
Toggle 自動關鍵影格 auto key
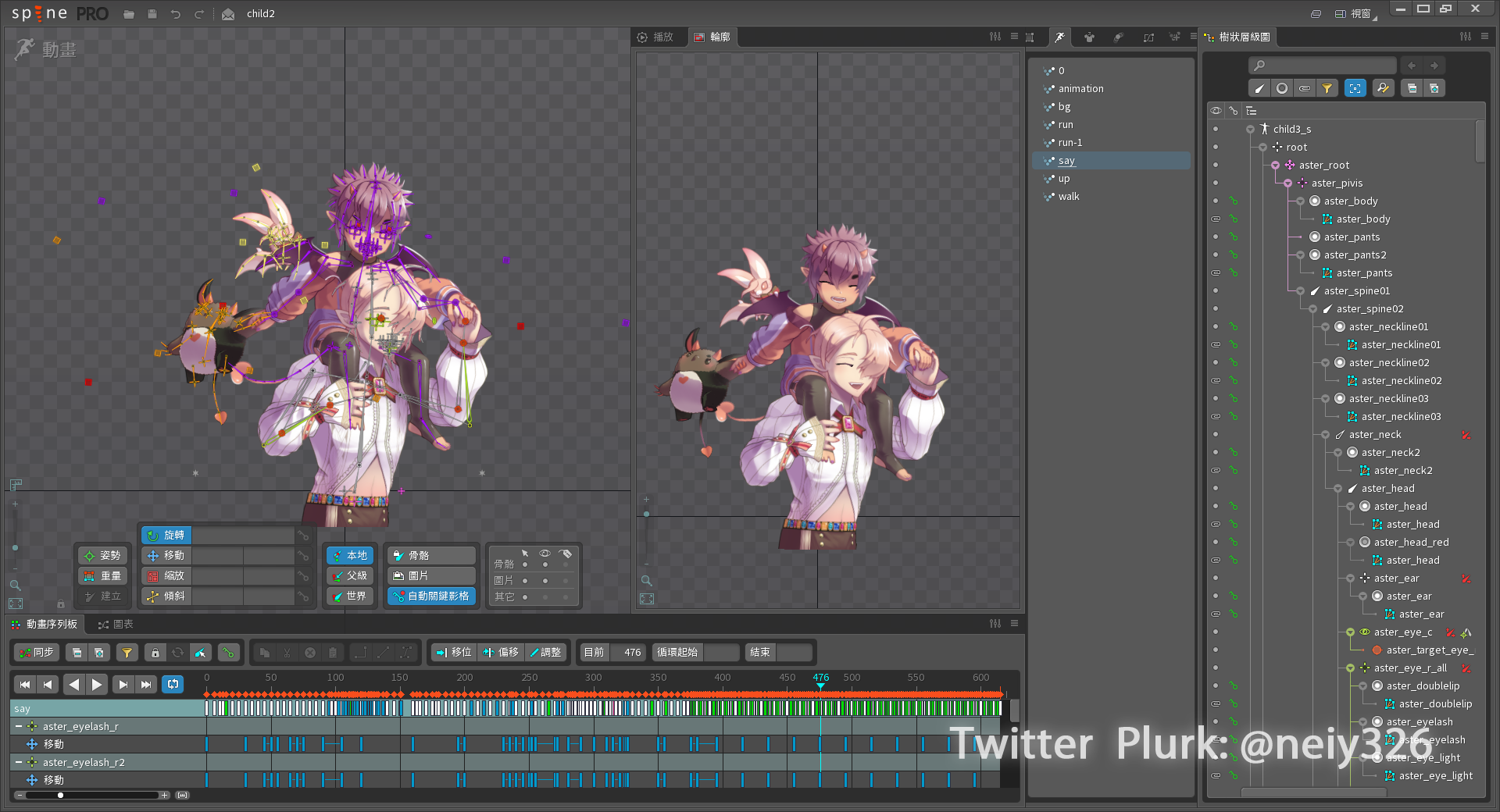click(x=431, y=597)
